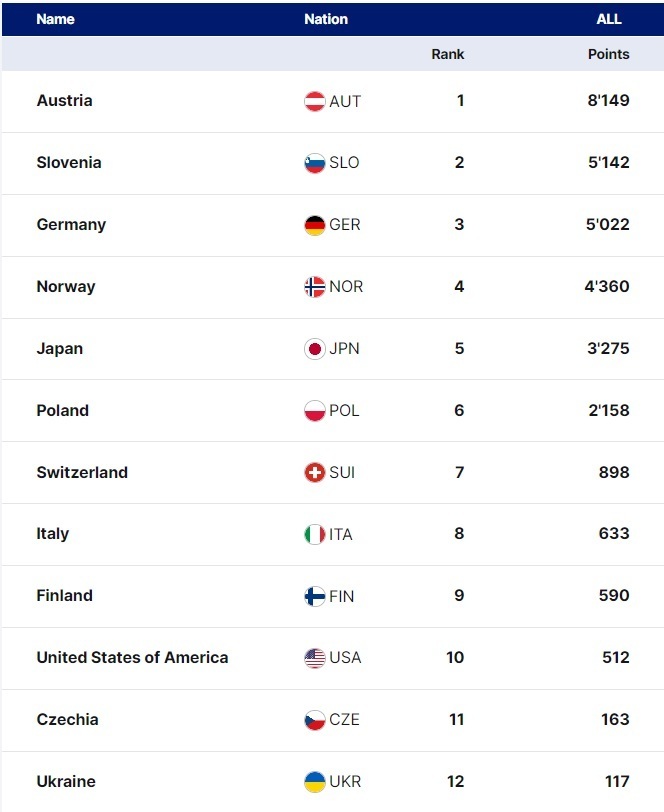Click the Austria flag icon
The height and width of the screenshot is (812, 664).
315,101
